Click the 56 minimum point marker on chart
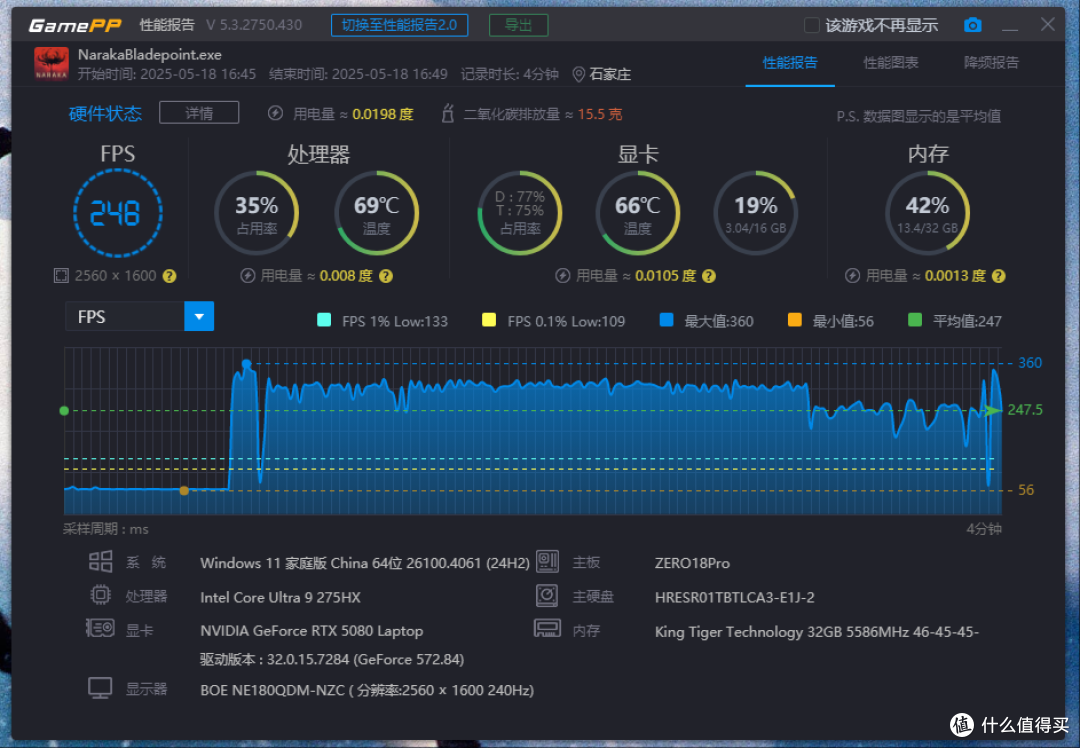1080x748 pixels. tap(184, 490)
